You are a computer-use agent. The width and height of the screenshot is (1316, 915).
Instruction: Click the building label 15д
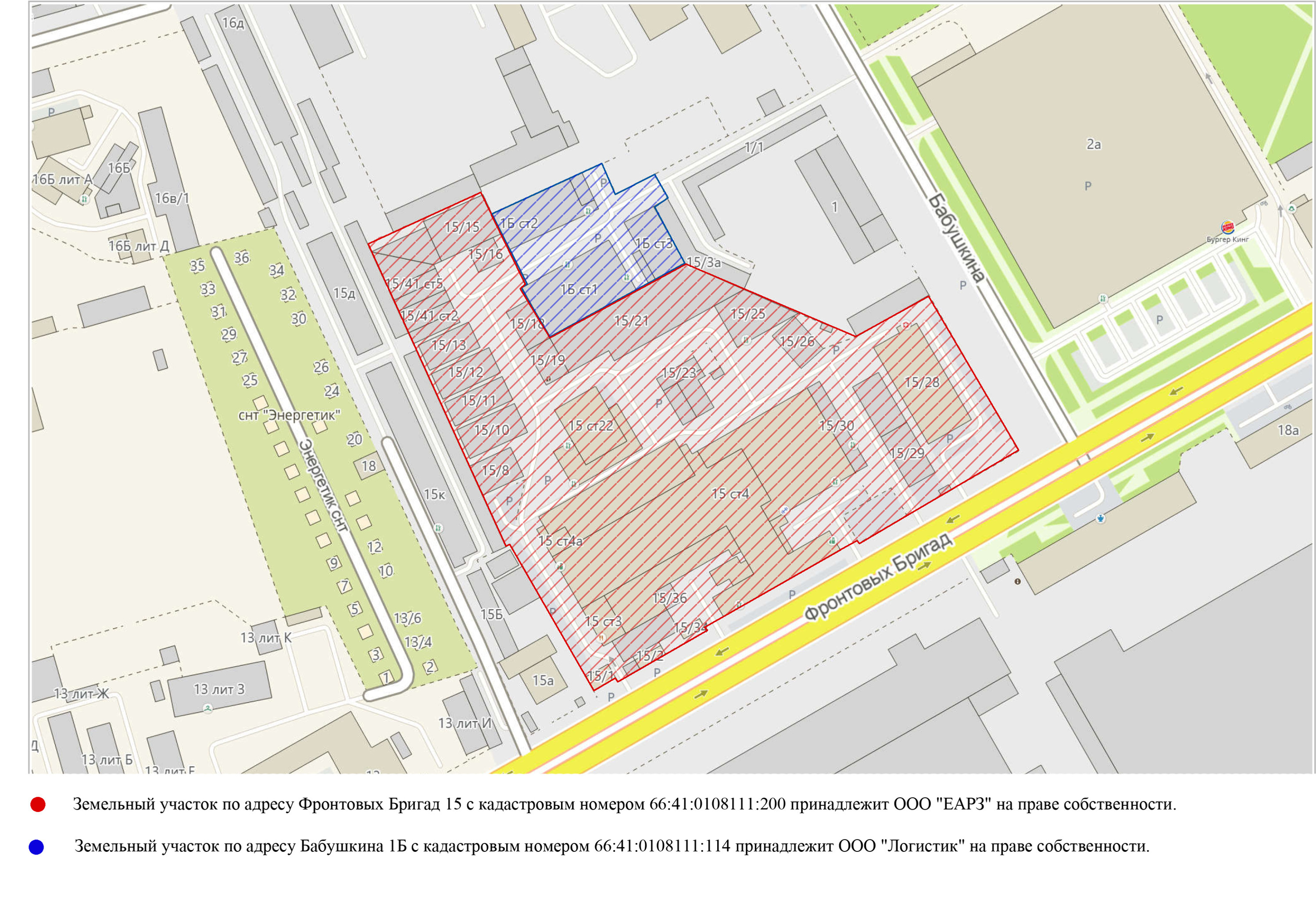click(344, 294)
